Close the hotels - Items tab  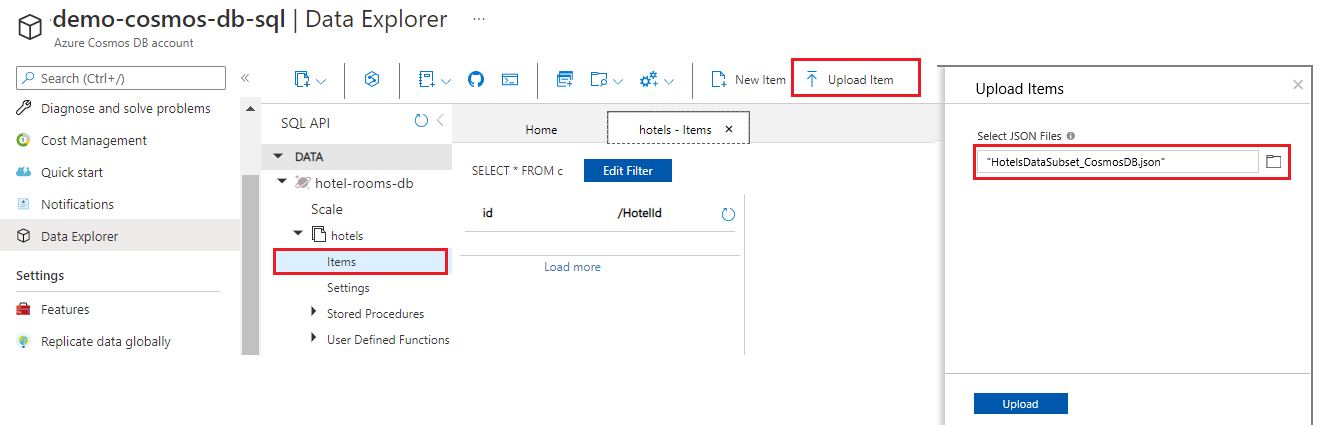(x=728, y=129)
